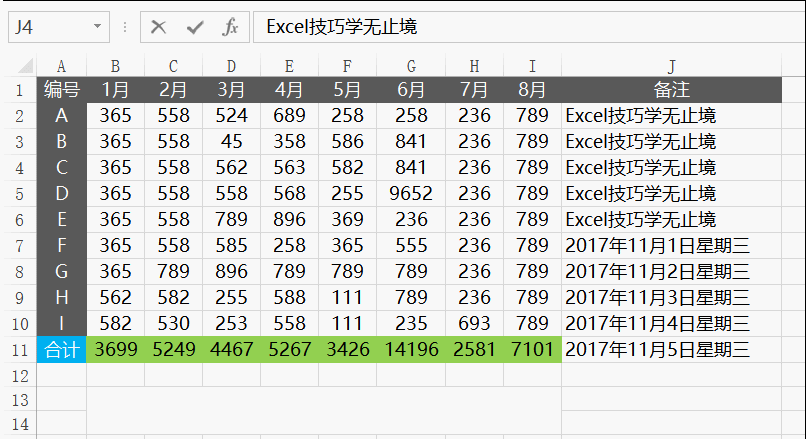This screenshot has width=806, height=439.
Task: Select cell with value 530
Action: coord(173,324)
